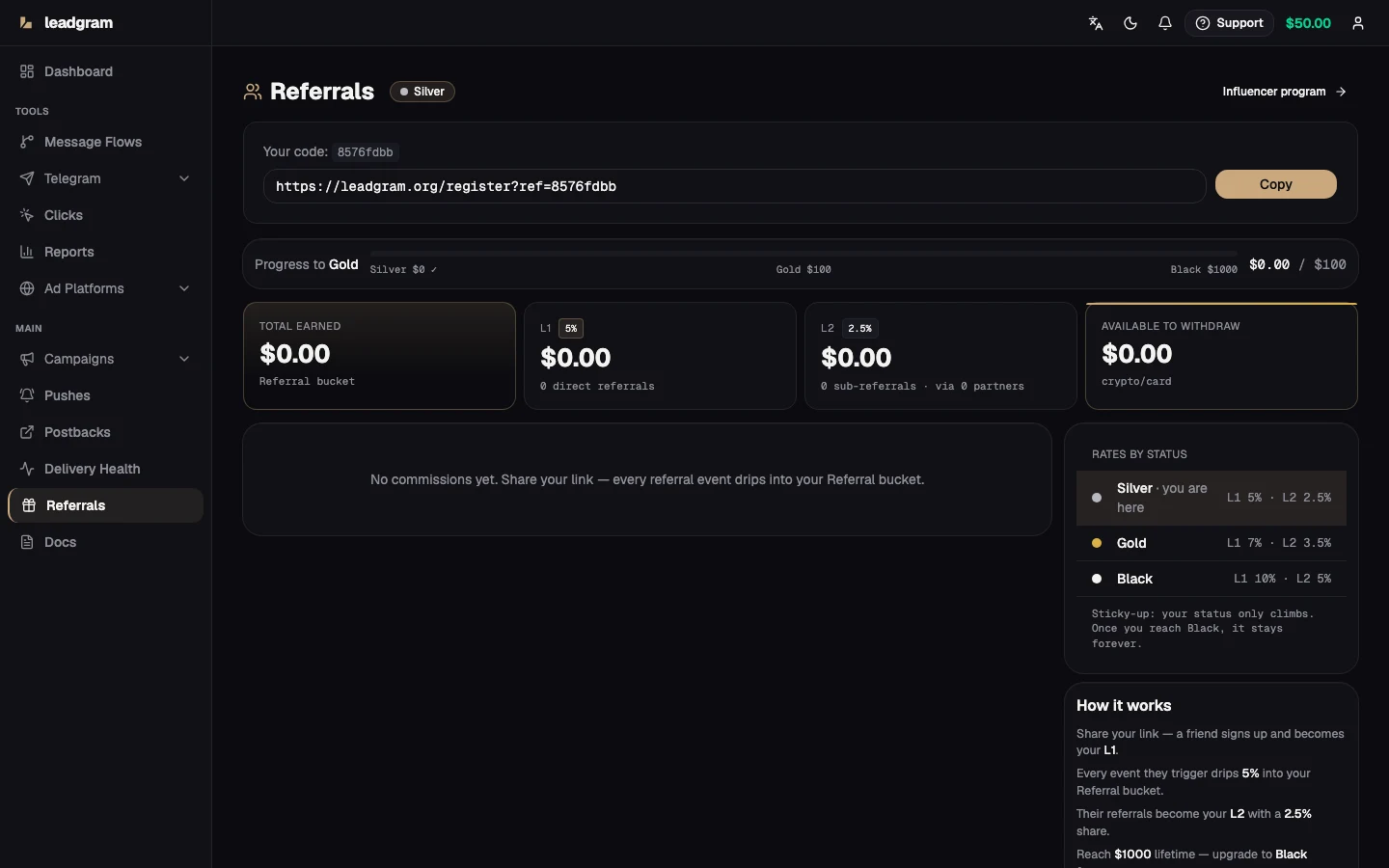
Task: Click the referral URL field
Action: 734,186
